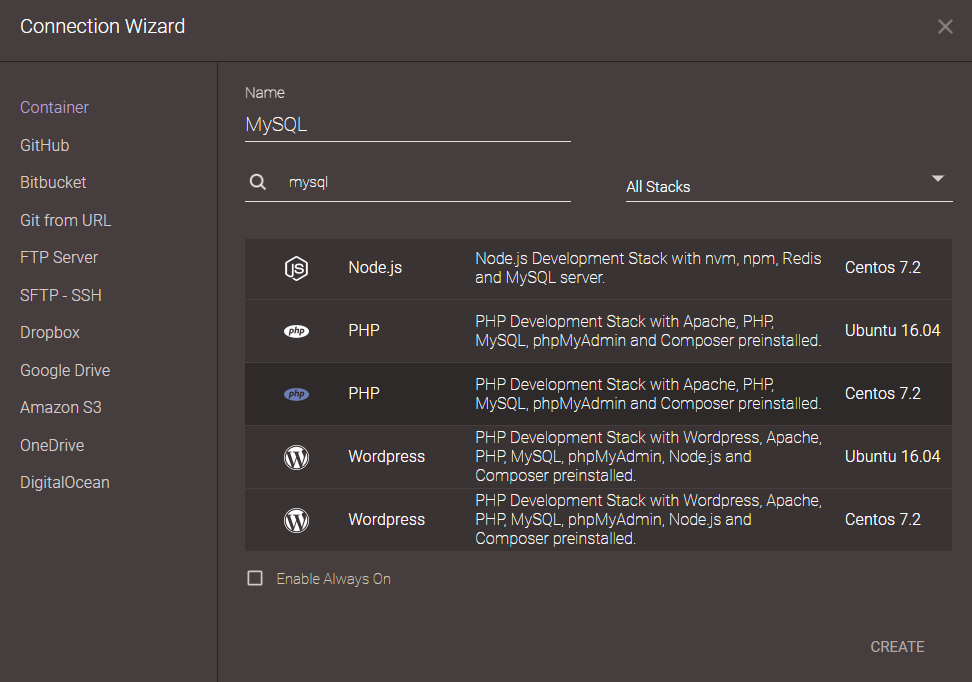Click Centos 7.2 label in Wordpress row
972x682 pixels.
pyautogui.click(x=883, y=519)
